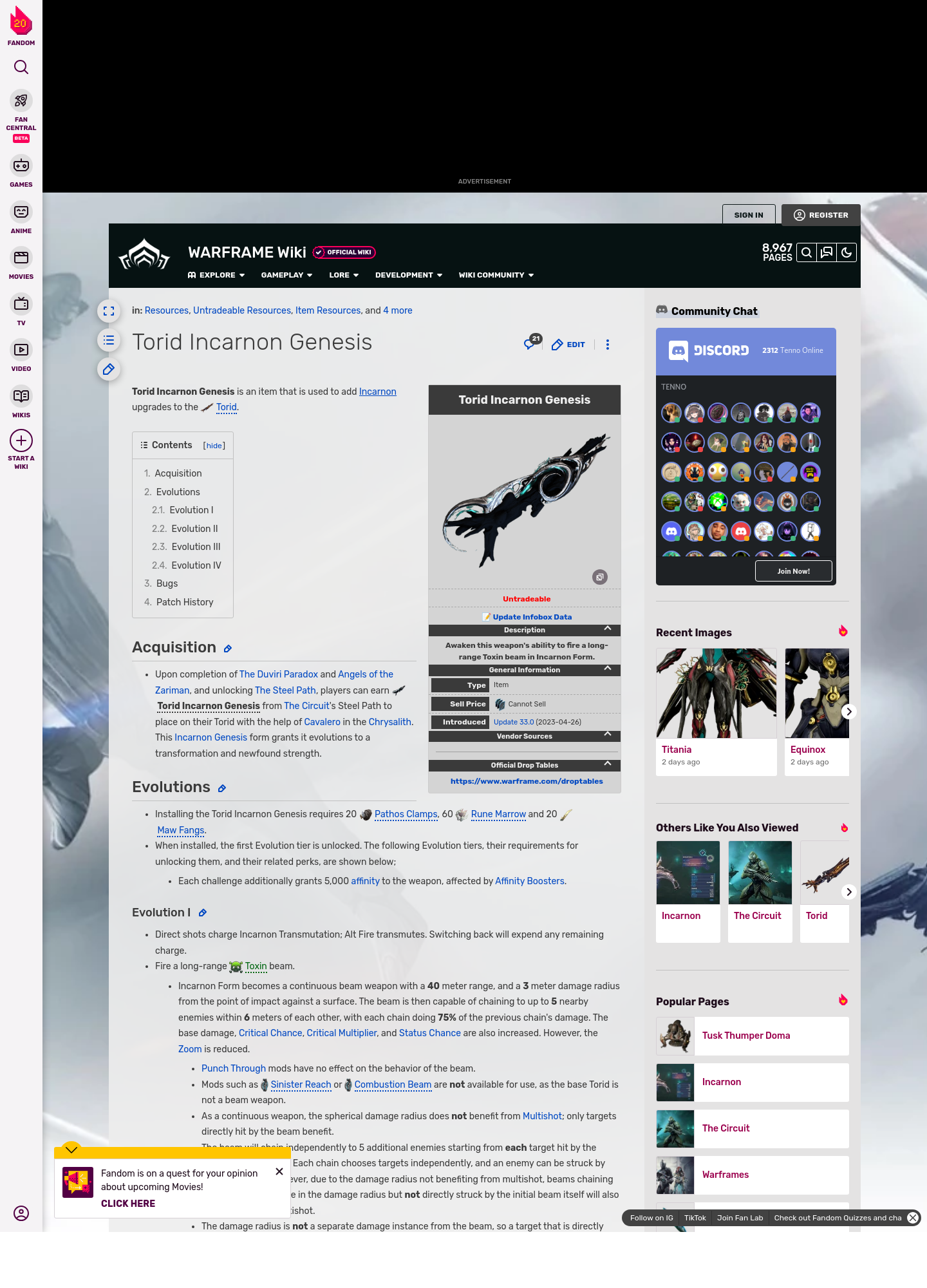Click the Warframe Wiki lotus logo
The width and height of the screenshot is (927, 1288).
point(144,255)
